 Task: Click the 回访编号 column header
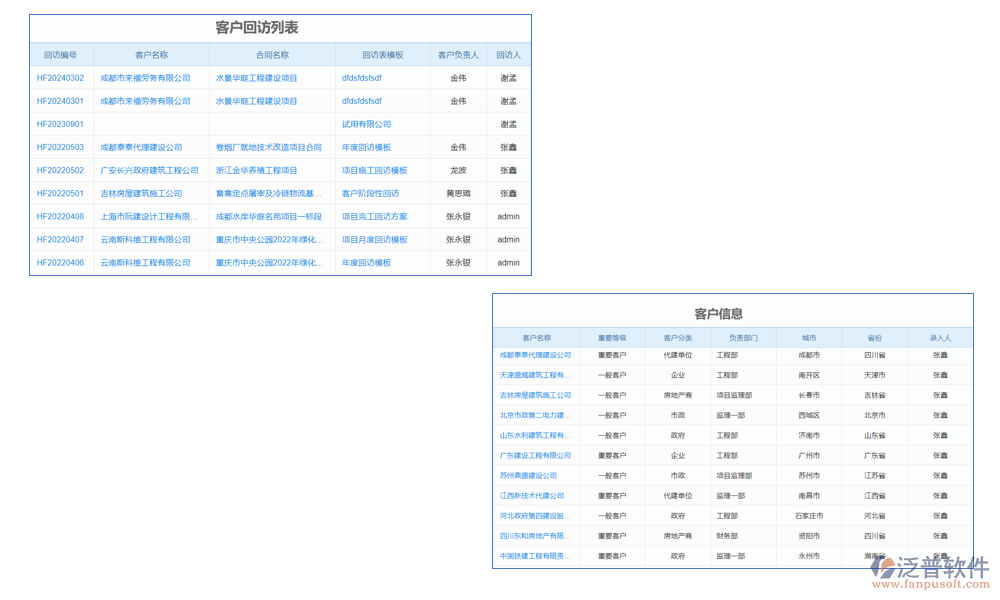(x=62, y=54)
